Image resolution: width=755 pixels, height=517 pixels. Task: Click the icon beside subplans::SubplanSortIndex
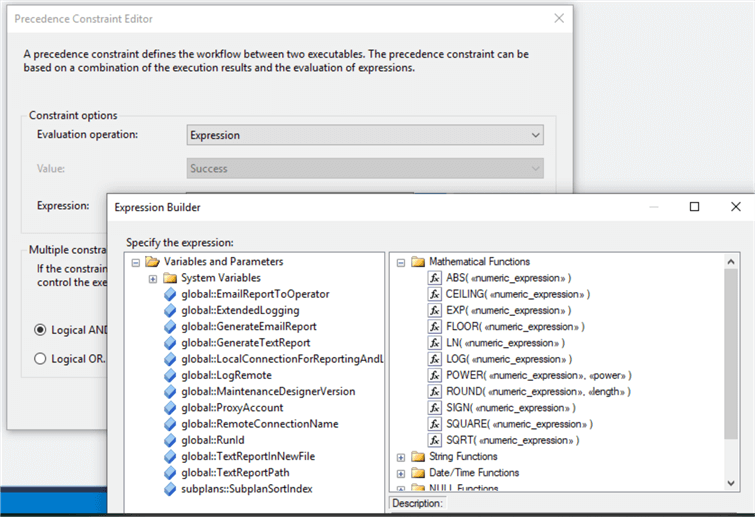170,489
